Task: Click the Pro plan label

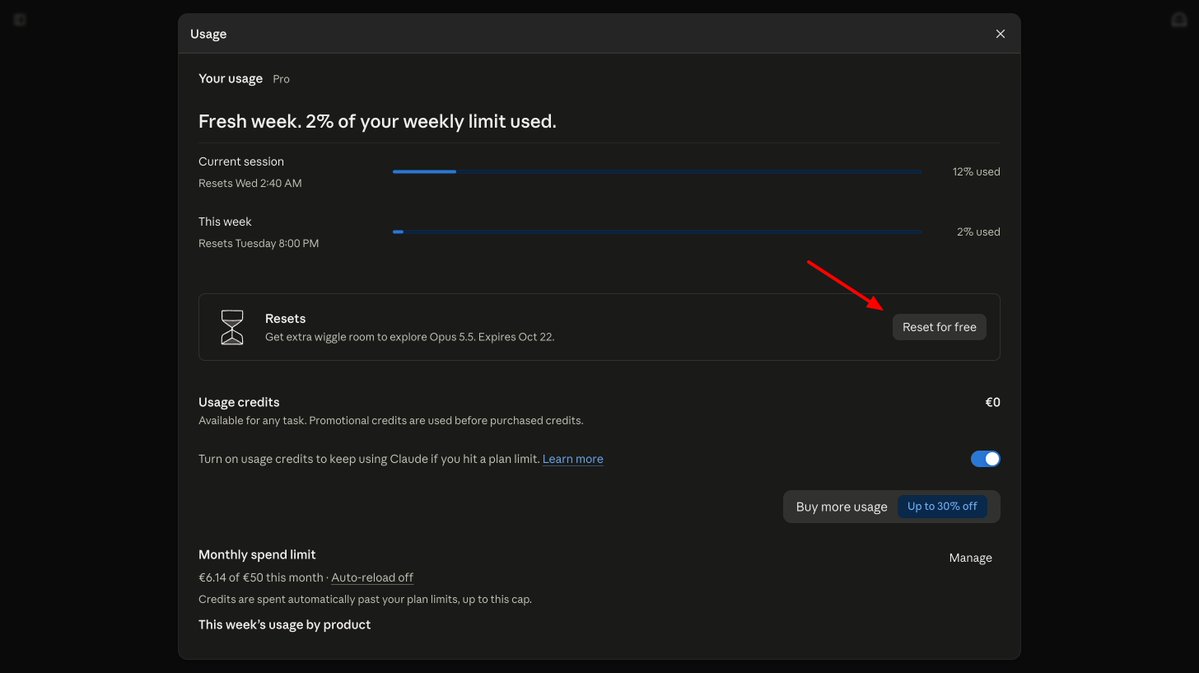Action: [281, 79]
